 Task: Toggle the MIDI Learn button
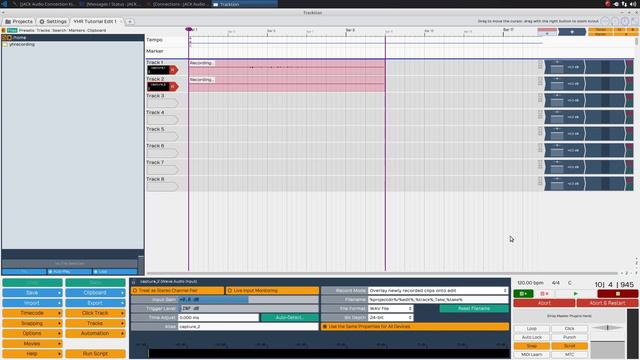tap(531, 354)
